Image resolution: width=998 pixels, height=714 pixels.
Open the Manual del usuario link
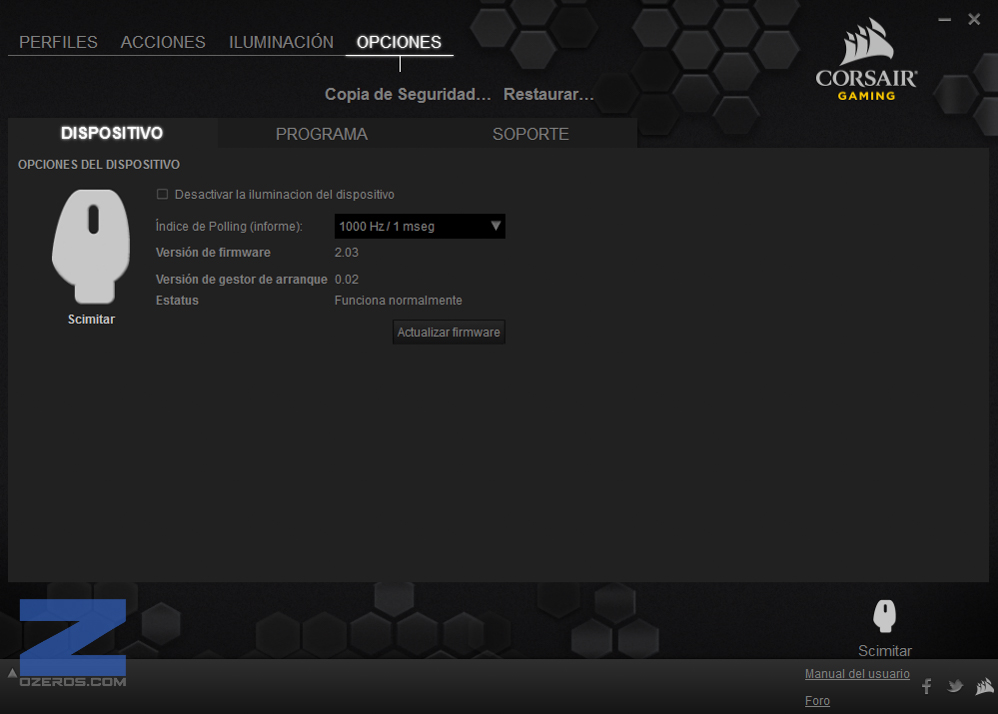point(857,673)
